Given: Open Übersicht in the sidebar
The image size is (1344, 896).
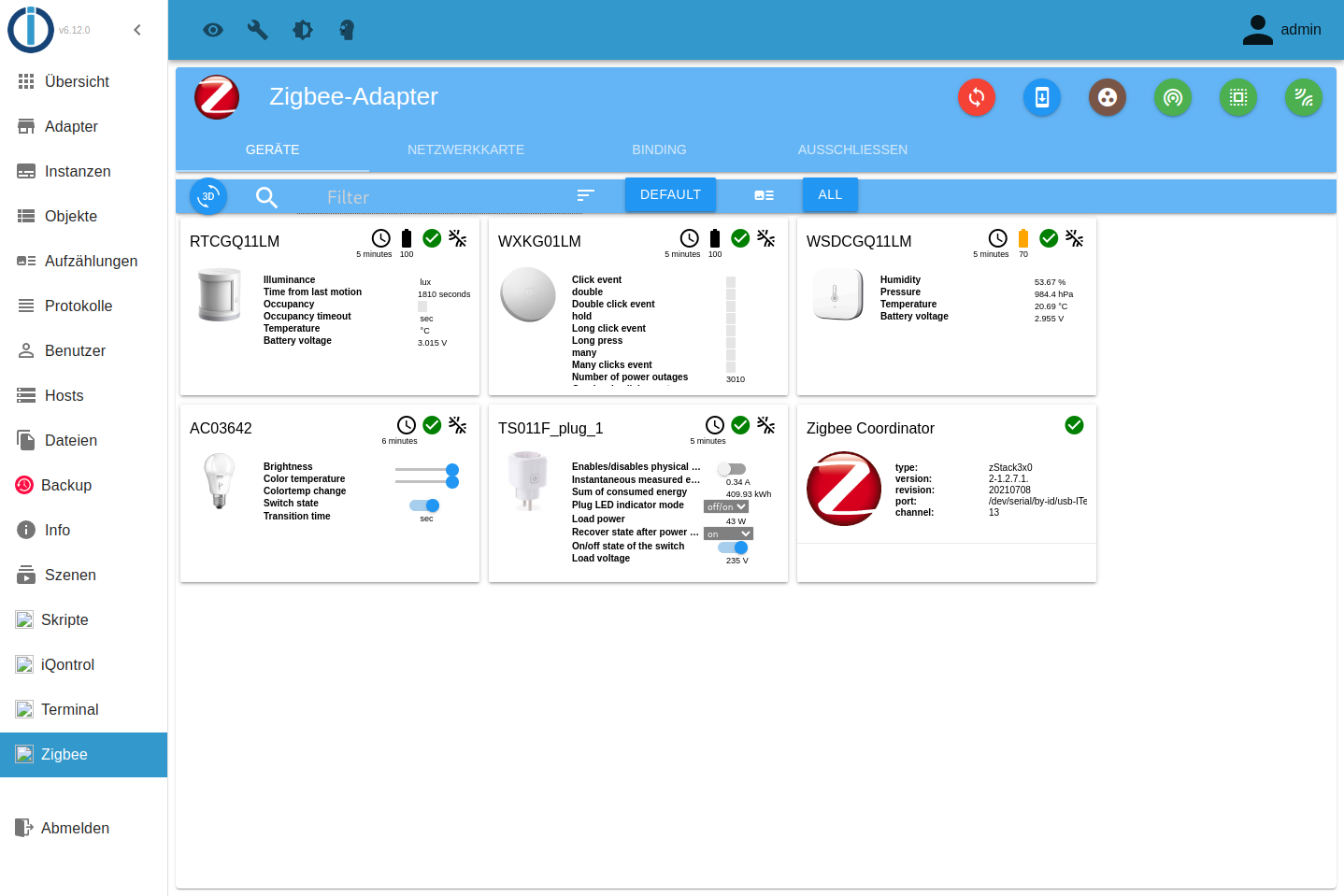Looking at the screenshot, I should 84,82.
